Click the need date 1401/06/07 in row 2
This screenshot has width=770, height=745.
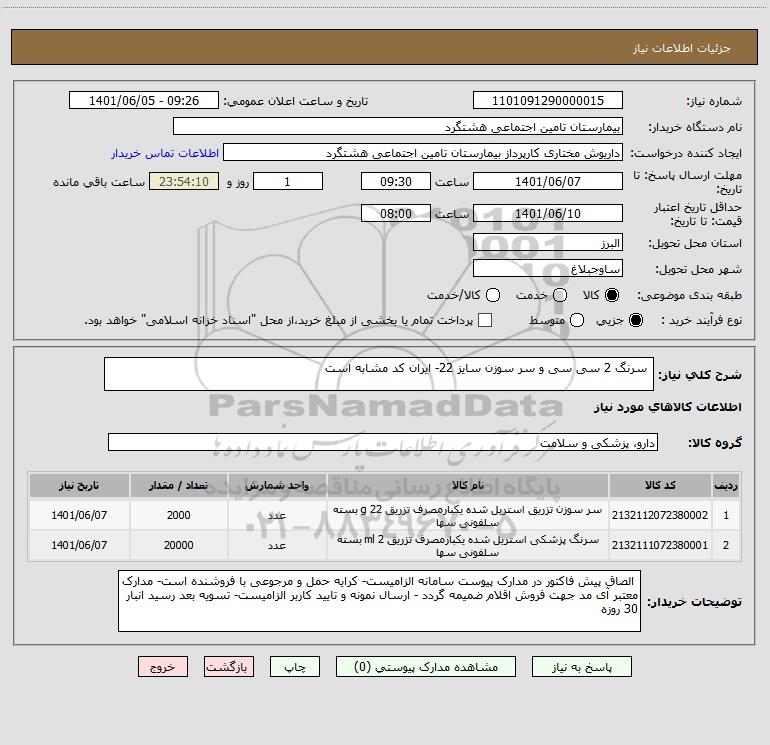click(79, 545)
